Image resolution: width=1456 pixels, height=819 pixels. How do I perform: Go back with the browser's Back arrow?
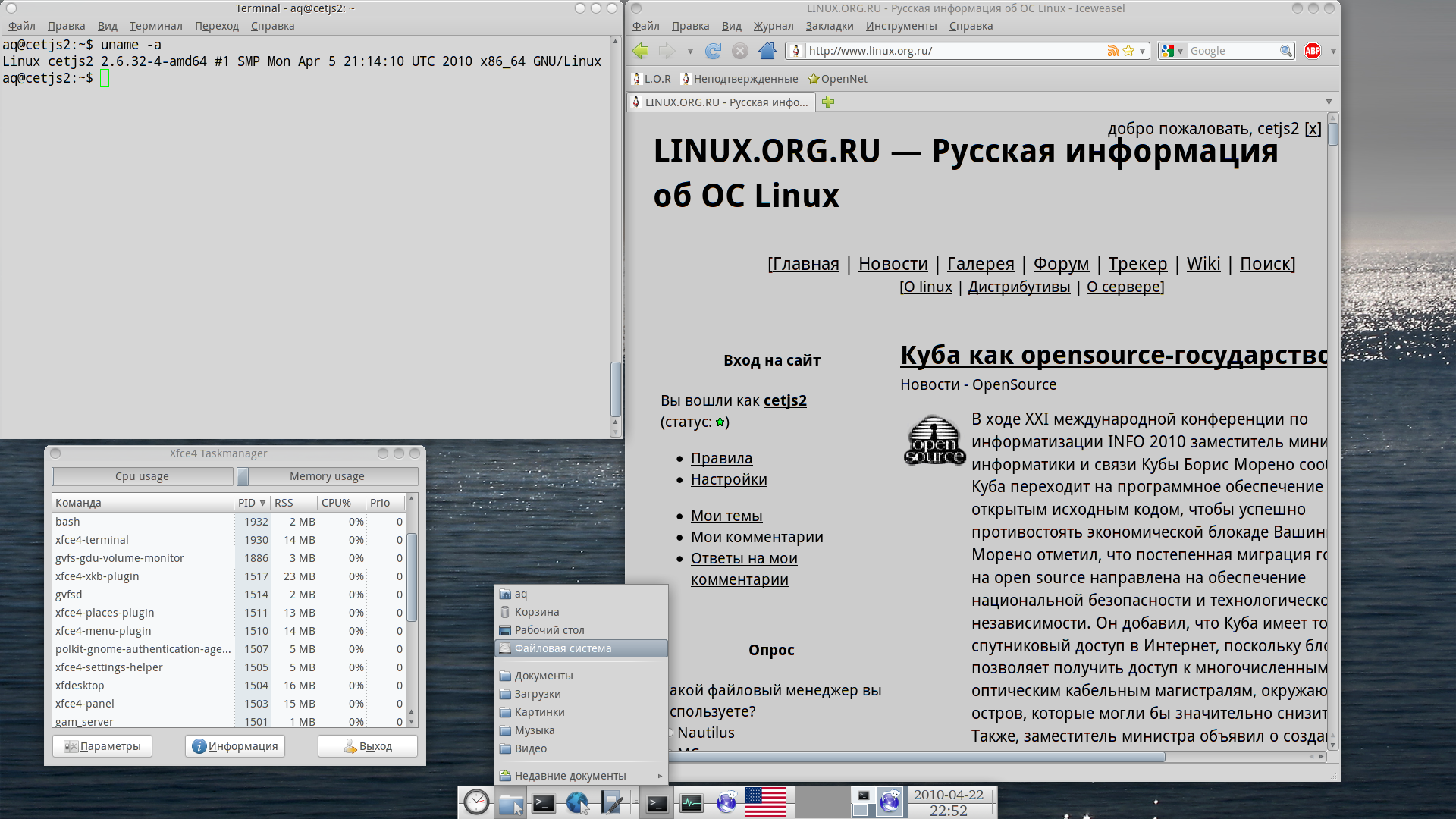pos(641,51)
